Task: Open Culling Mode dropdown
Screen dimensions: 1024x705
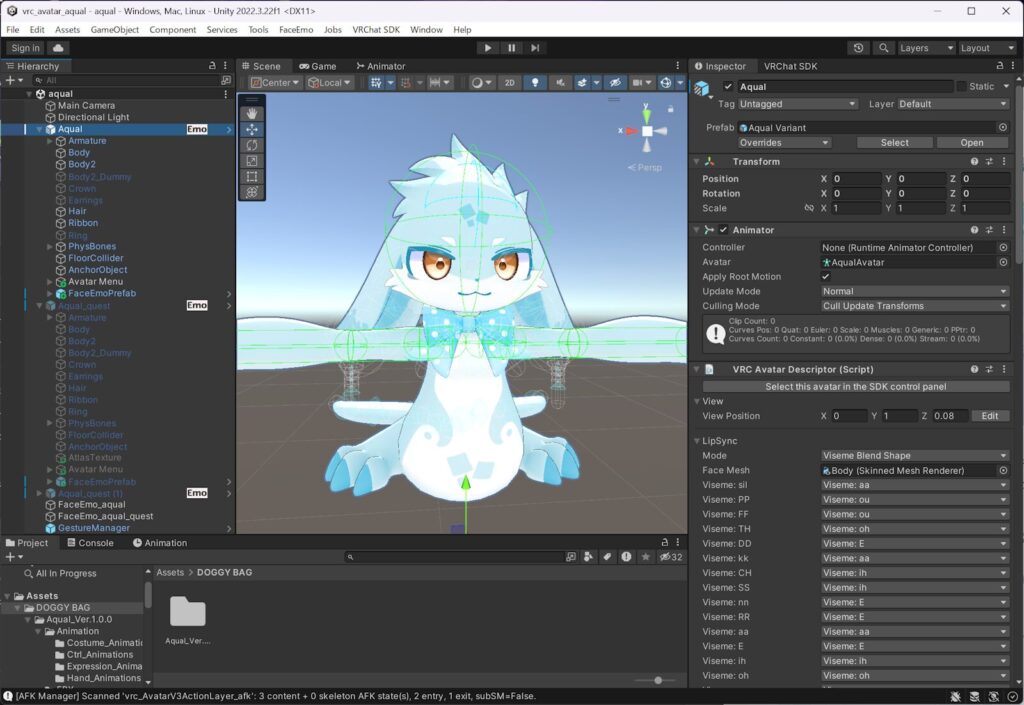Action: click(x=914, y=306)
